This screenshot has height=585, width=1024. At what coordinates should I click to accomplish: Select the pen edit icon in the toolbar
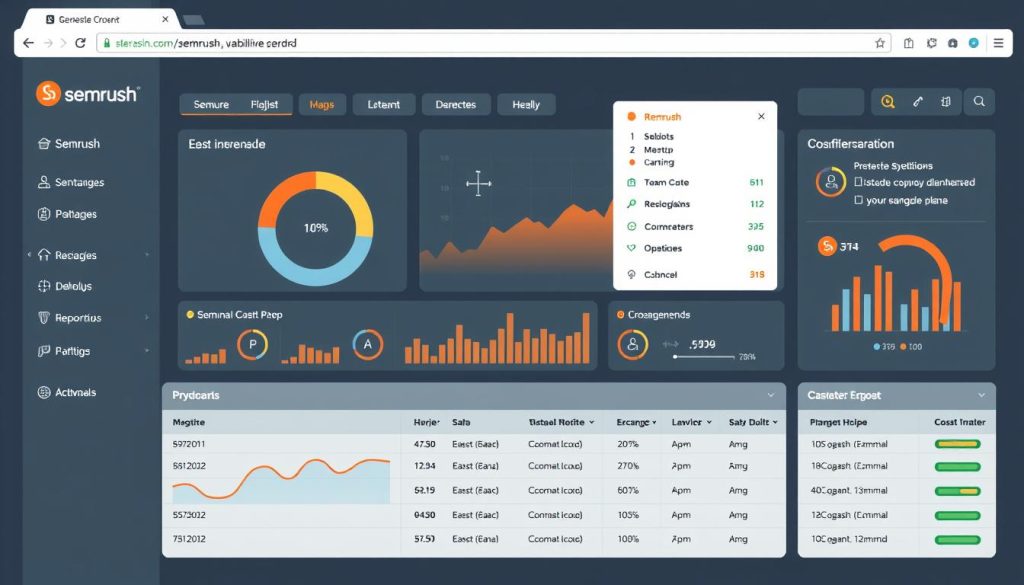click(918, 102)
